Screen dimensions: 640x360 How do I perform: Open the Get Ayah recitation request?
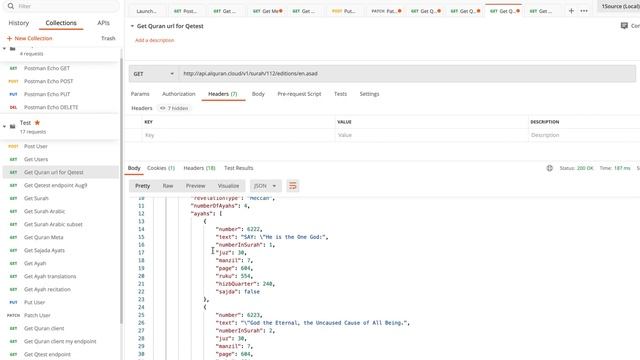coord(47,289)
